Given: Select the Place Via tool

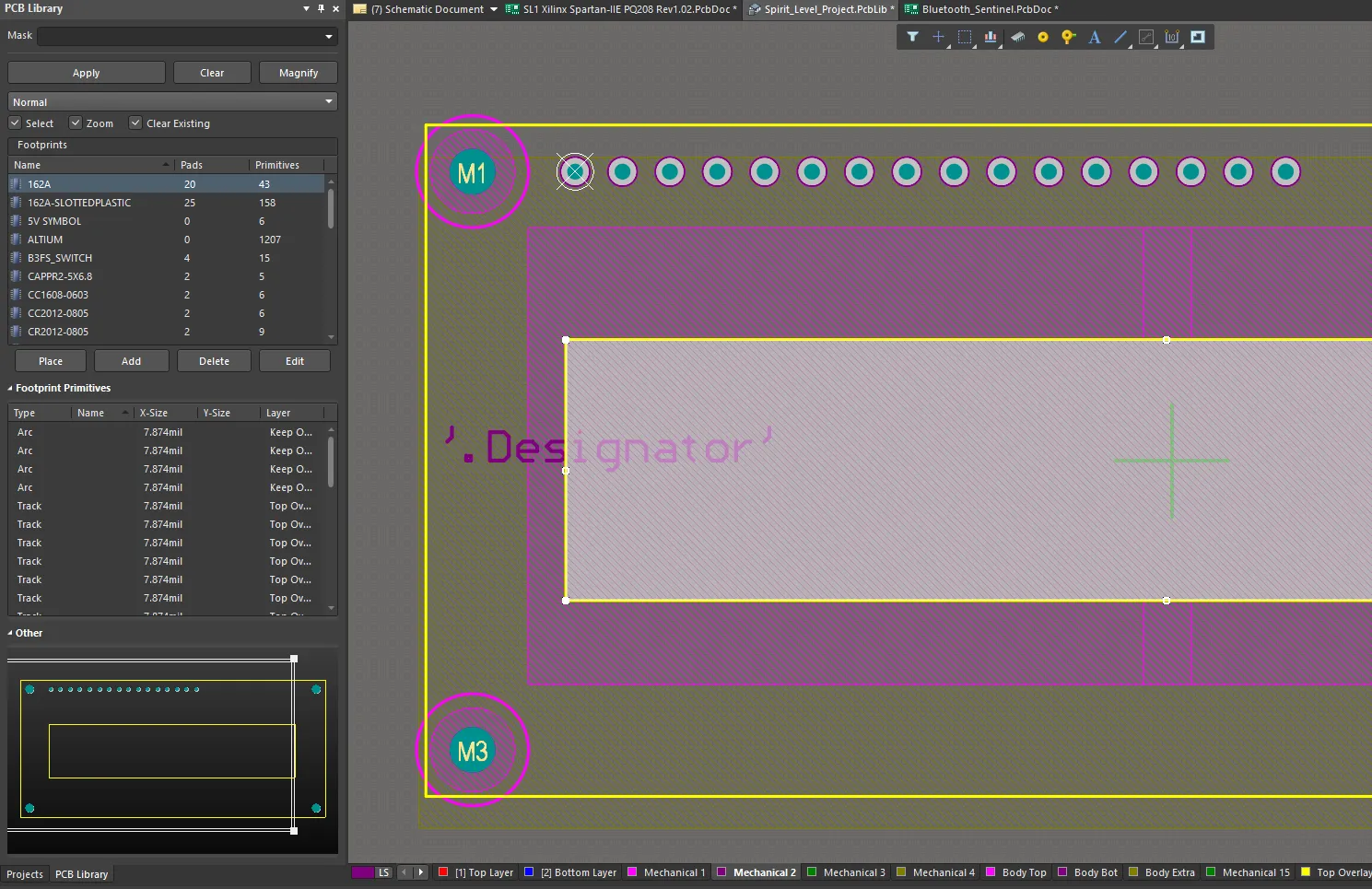Looking at the screenshot, I should tap(1068, 37).
